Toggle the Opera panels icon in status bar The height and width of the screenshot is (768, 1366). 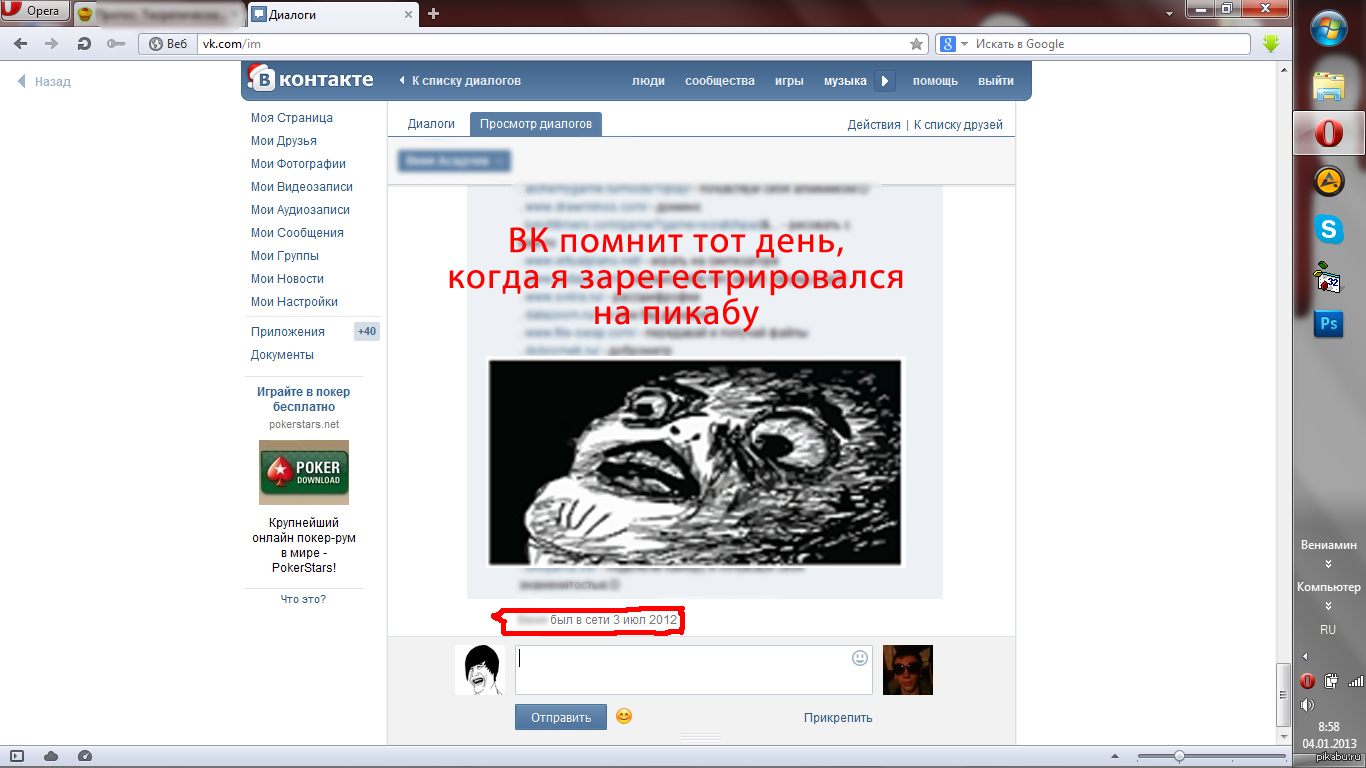tap(17, 756)
